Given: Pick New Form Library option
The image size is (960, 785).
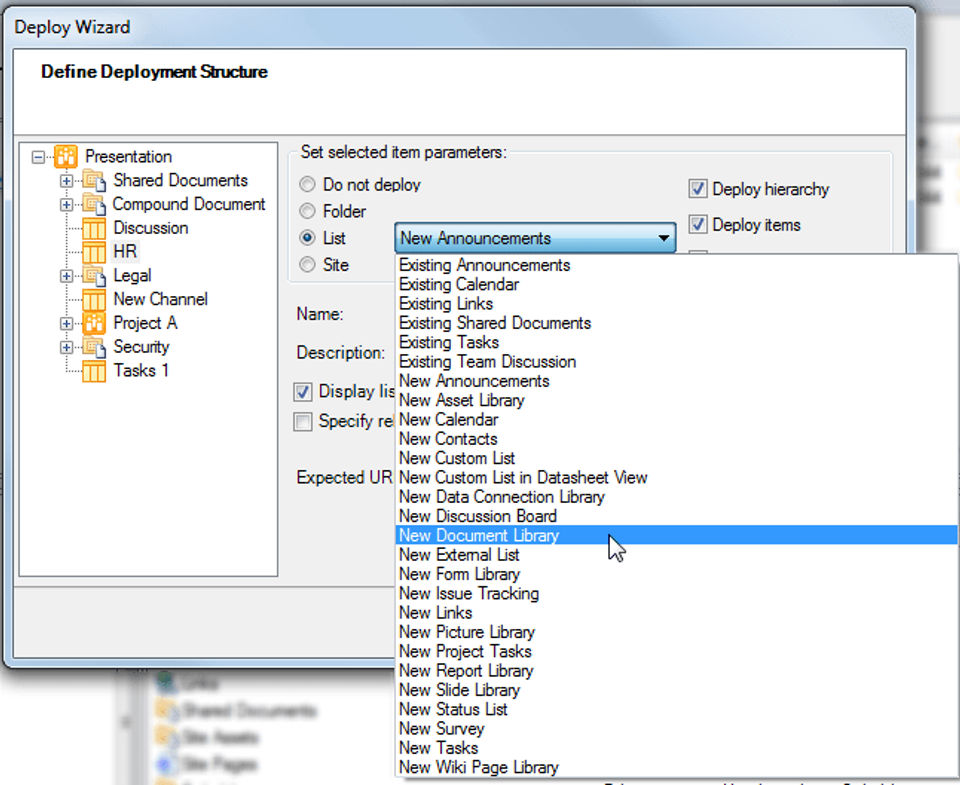Looking at the screenshot, I should tap(677, 574).
